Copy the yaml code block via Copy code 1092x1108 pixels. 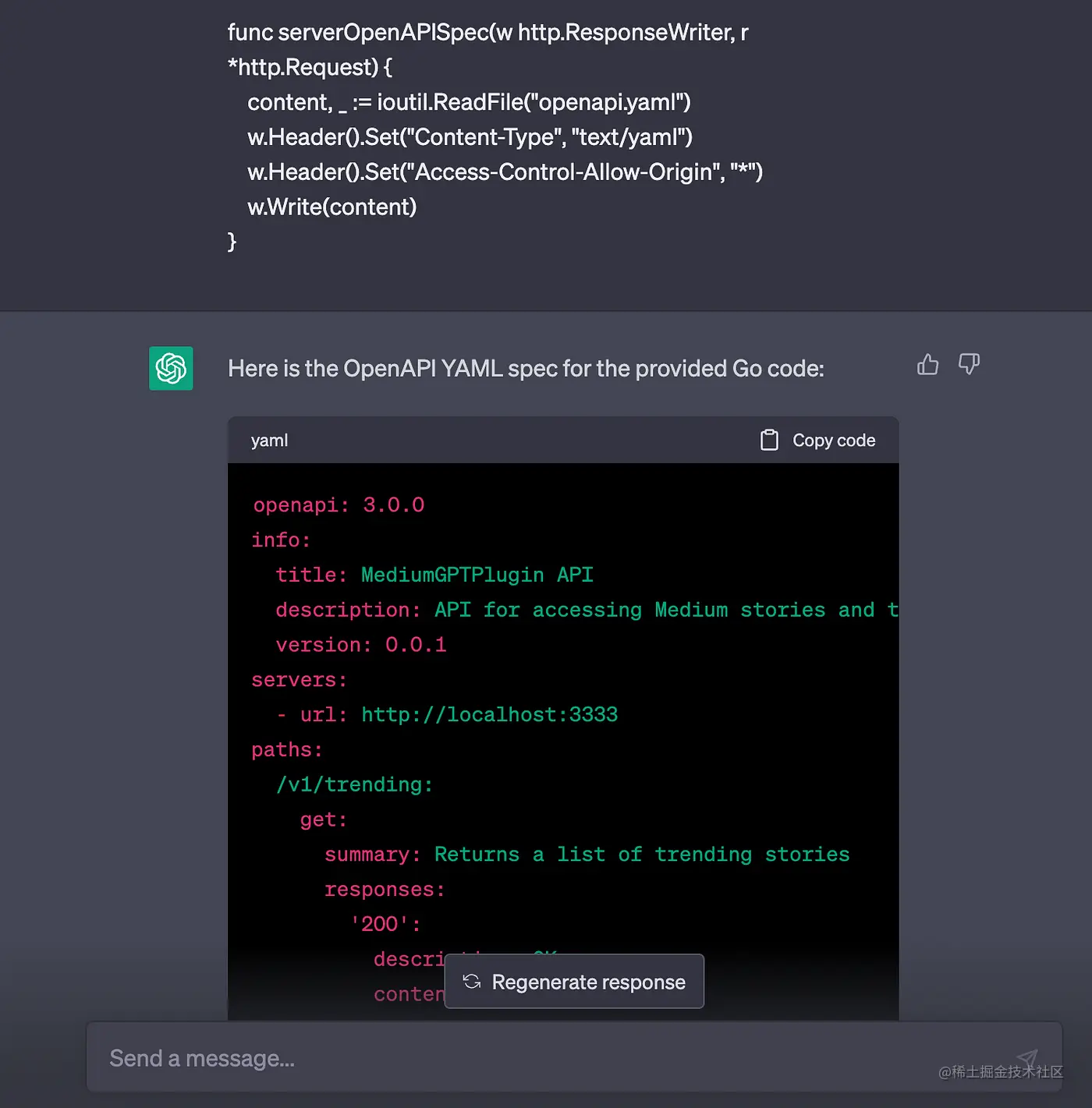point(817,440)
